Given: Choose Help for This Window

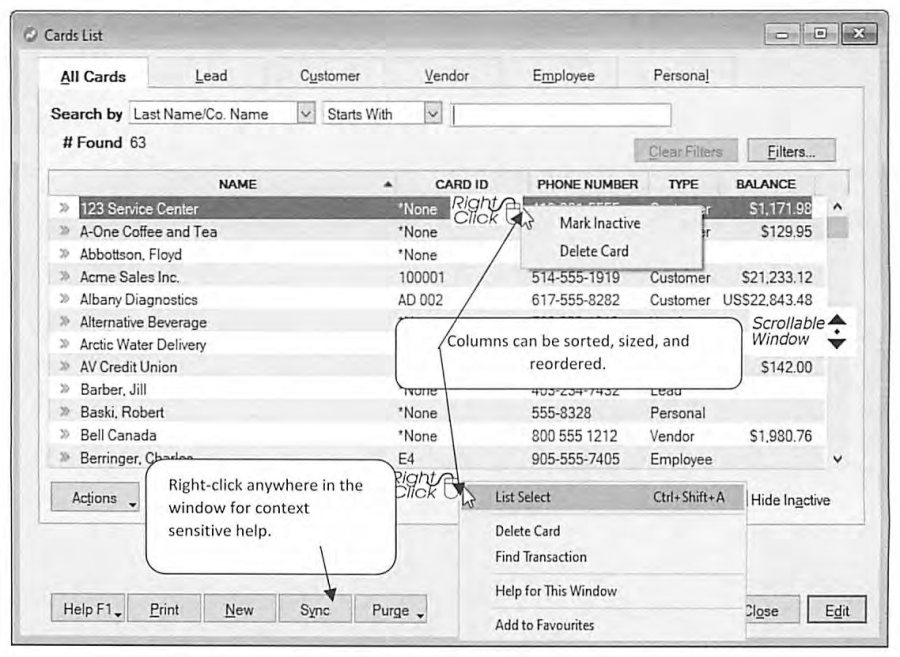Looking at the screenshot, I should click(x=556, y=590).
